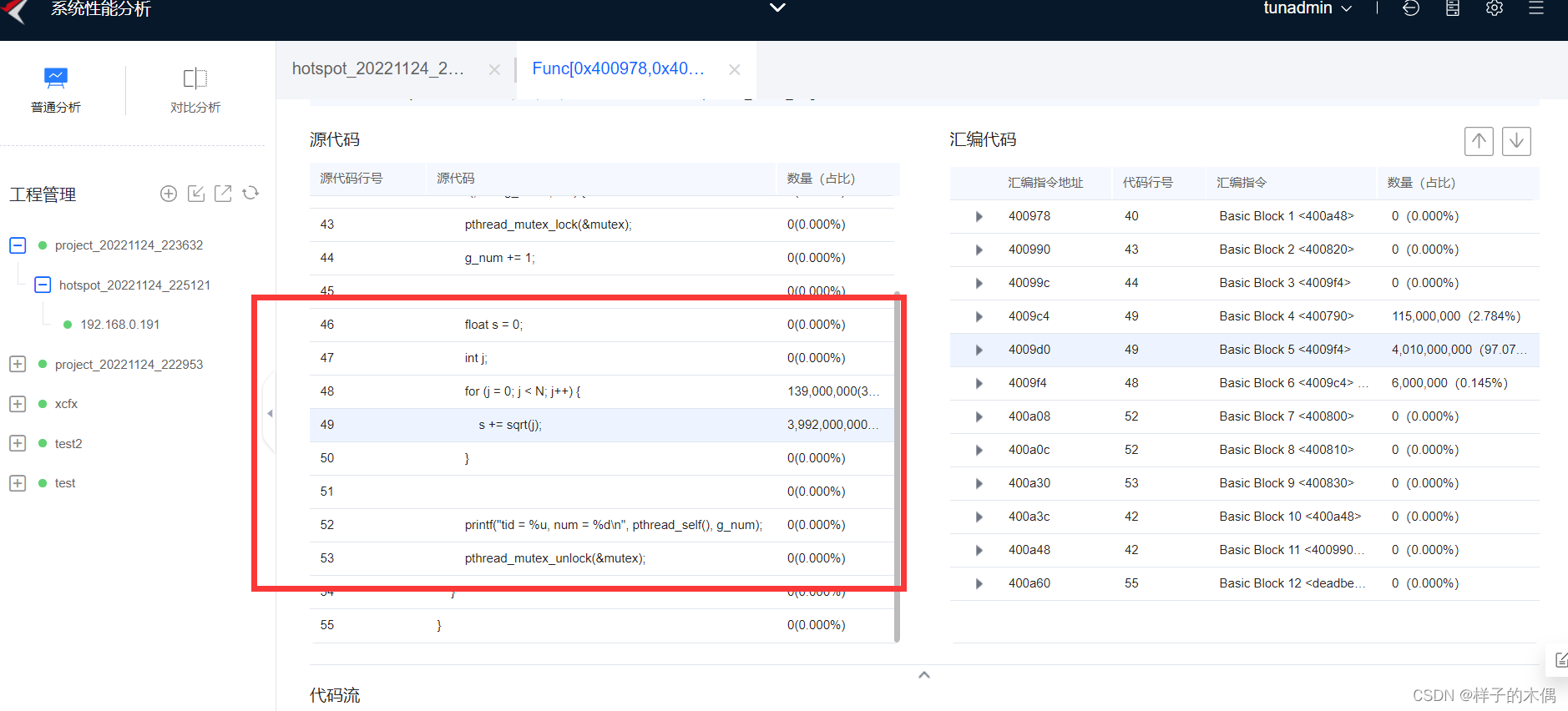Refresh the 工程管理 project list

coord(250,194)
